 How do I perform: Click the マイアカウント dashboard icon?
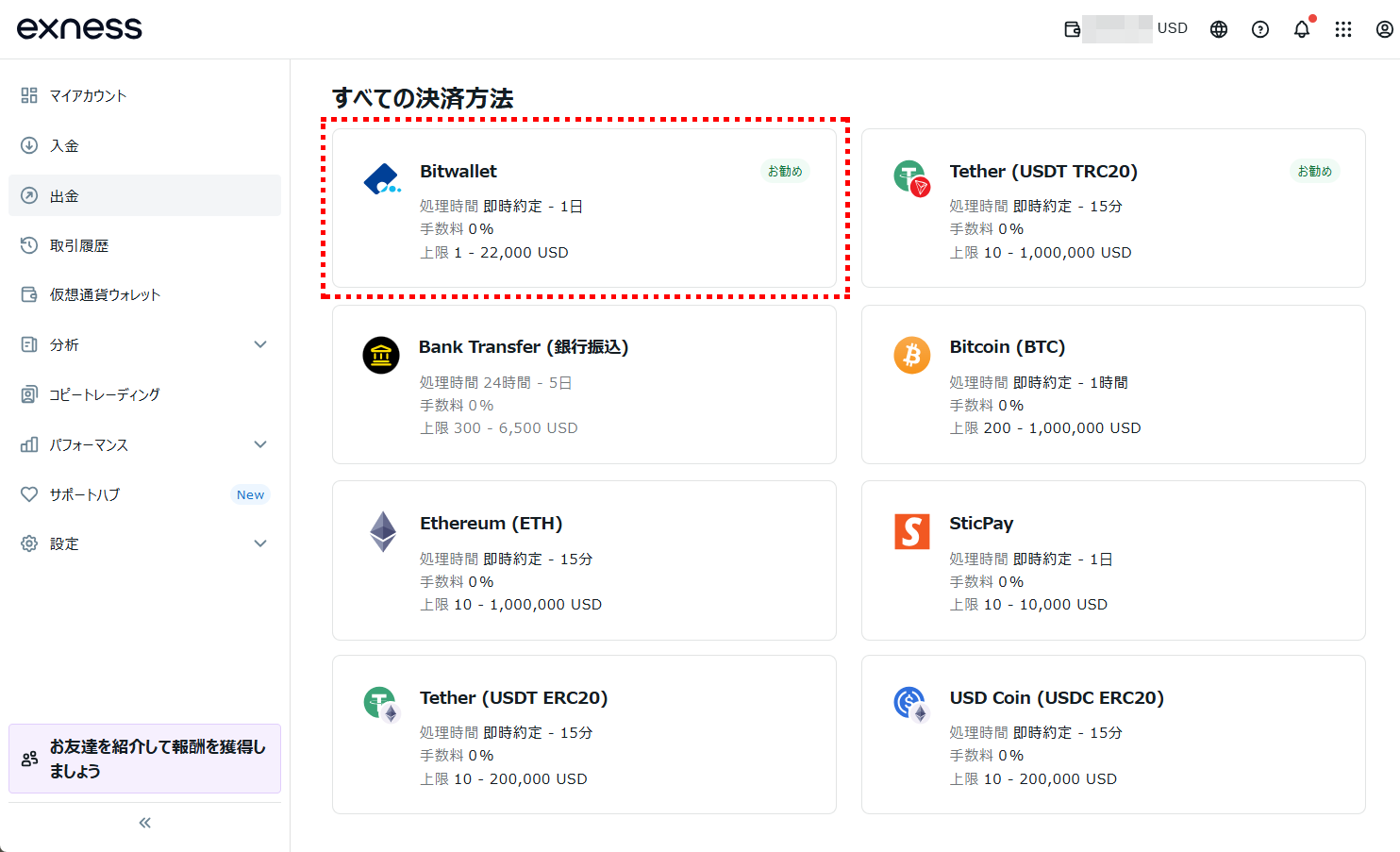click(29, 95)
